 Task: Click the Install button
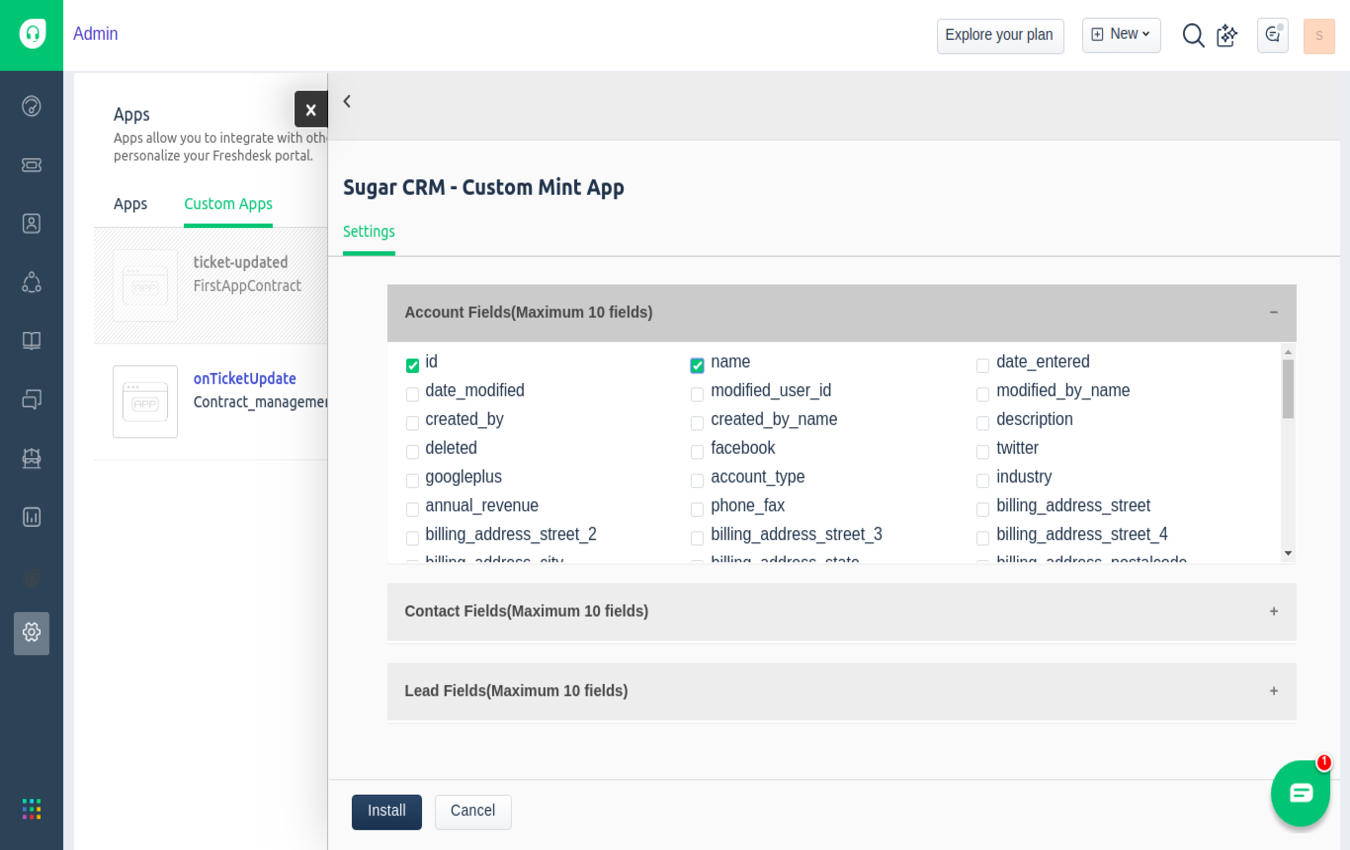(x=387, y=812)
